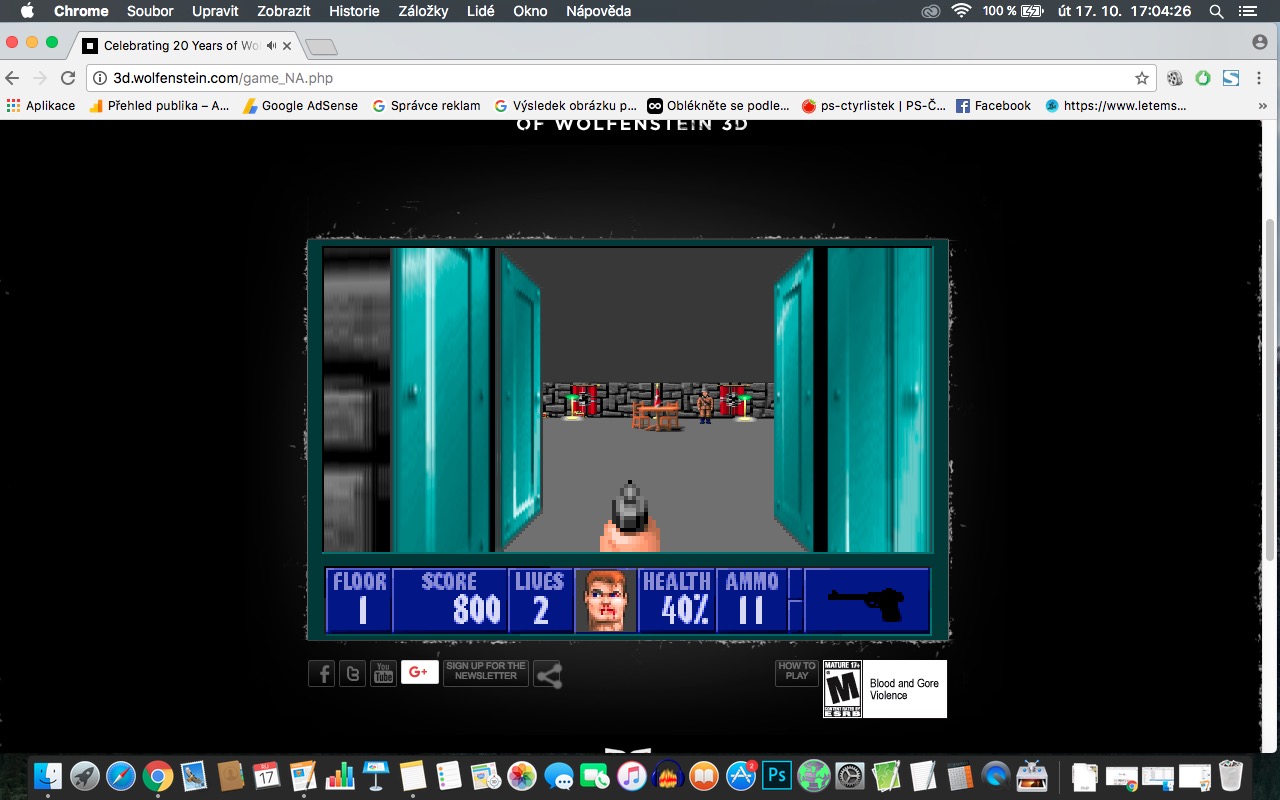Open the Trash in the Dock
Viewport: 1280px width, 800px height.
tap(1231, 776)
